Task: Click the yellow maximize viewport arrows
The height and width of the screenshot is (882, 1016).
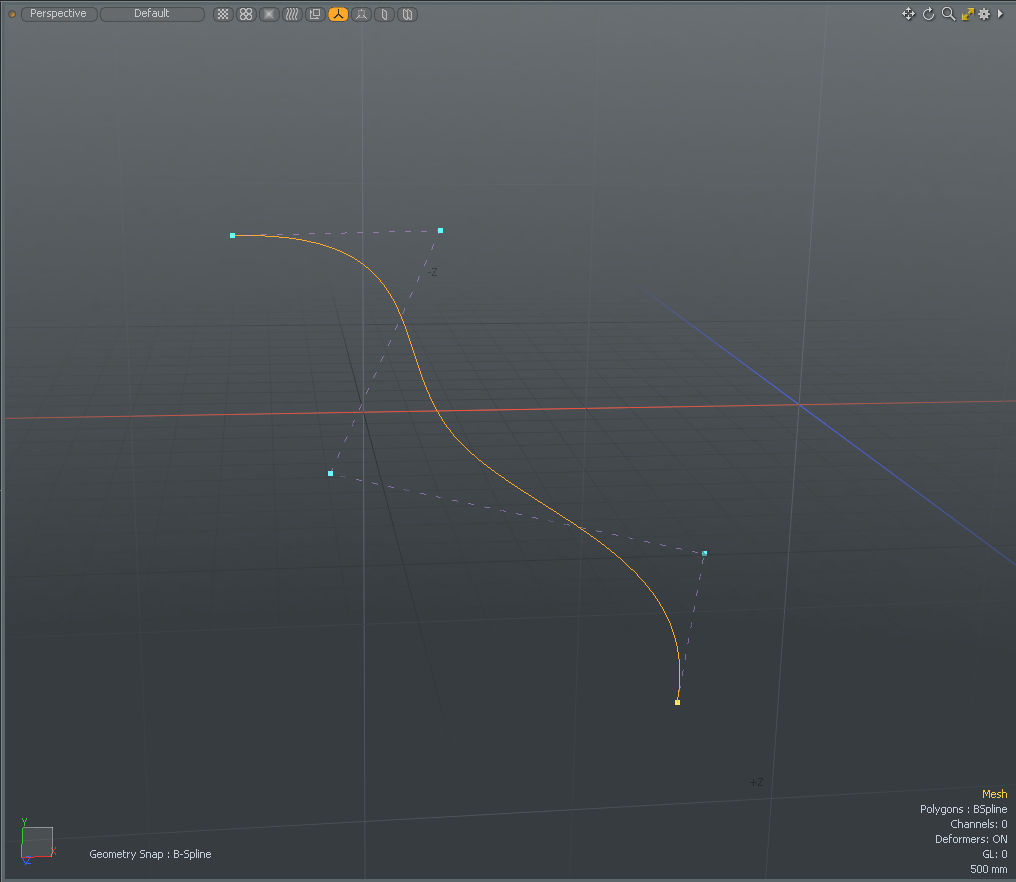Action: coord(967,14)
